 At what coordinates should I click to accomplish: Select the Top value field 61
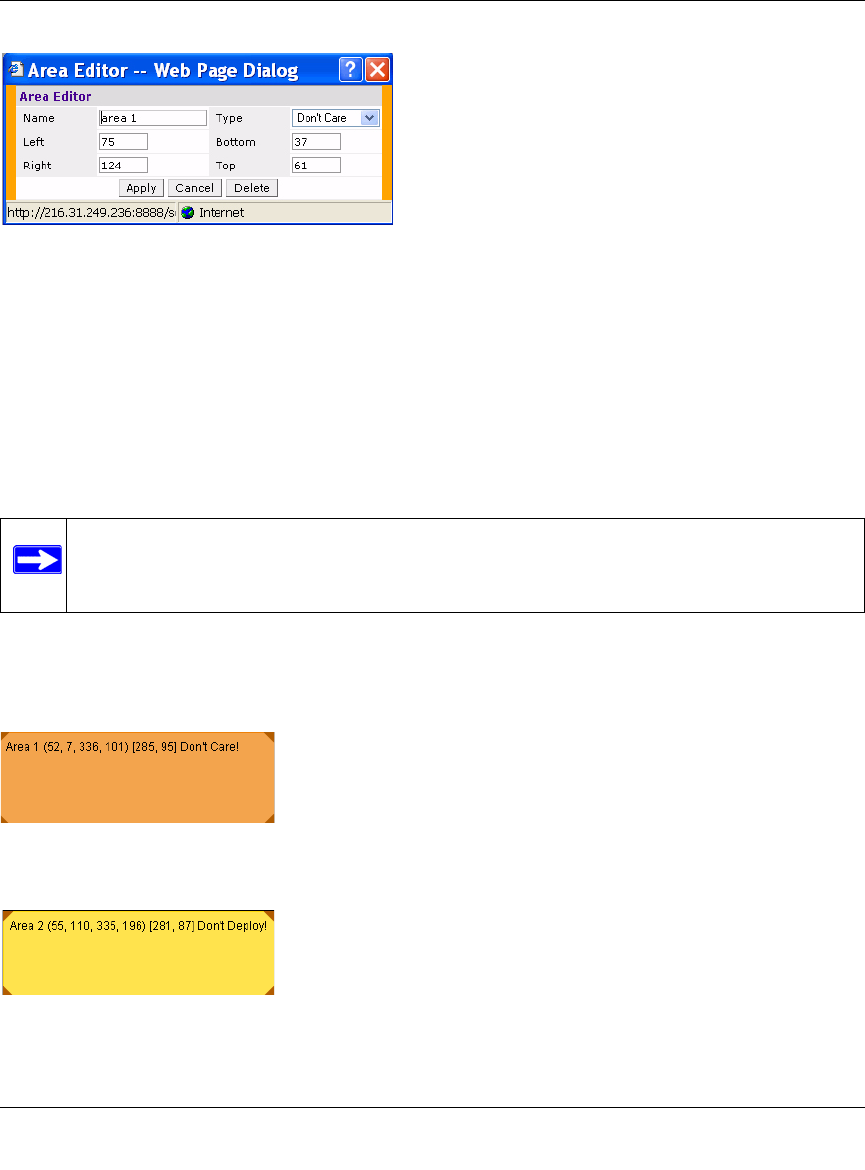[316, 166]
